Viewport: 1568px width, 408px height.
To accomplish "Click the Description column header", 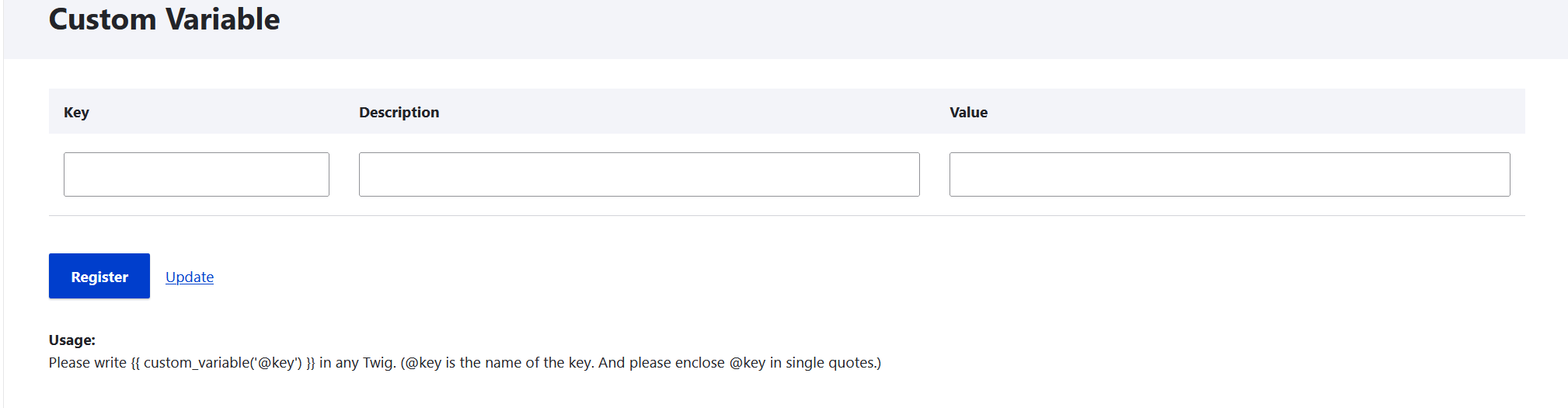I will tap(399, 112).
